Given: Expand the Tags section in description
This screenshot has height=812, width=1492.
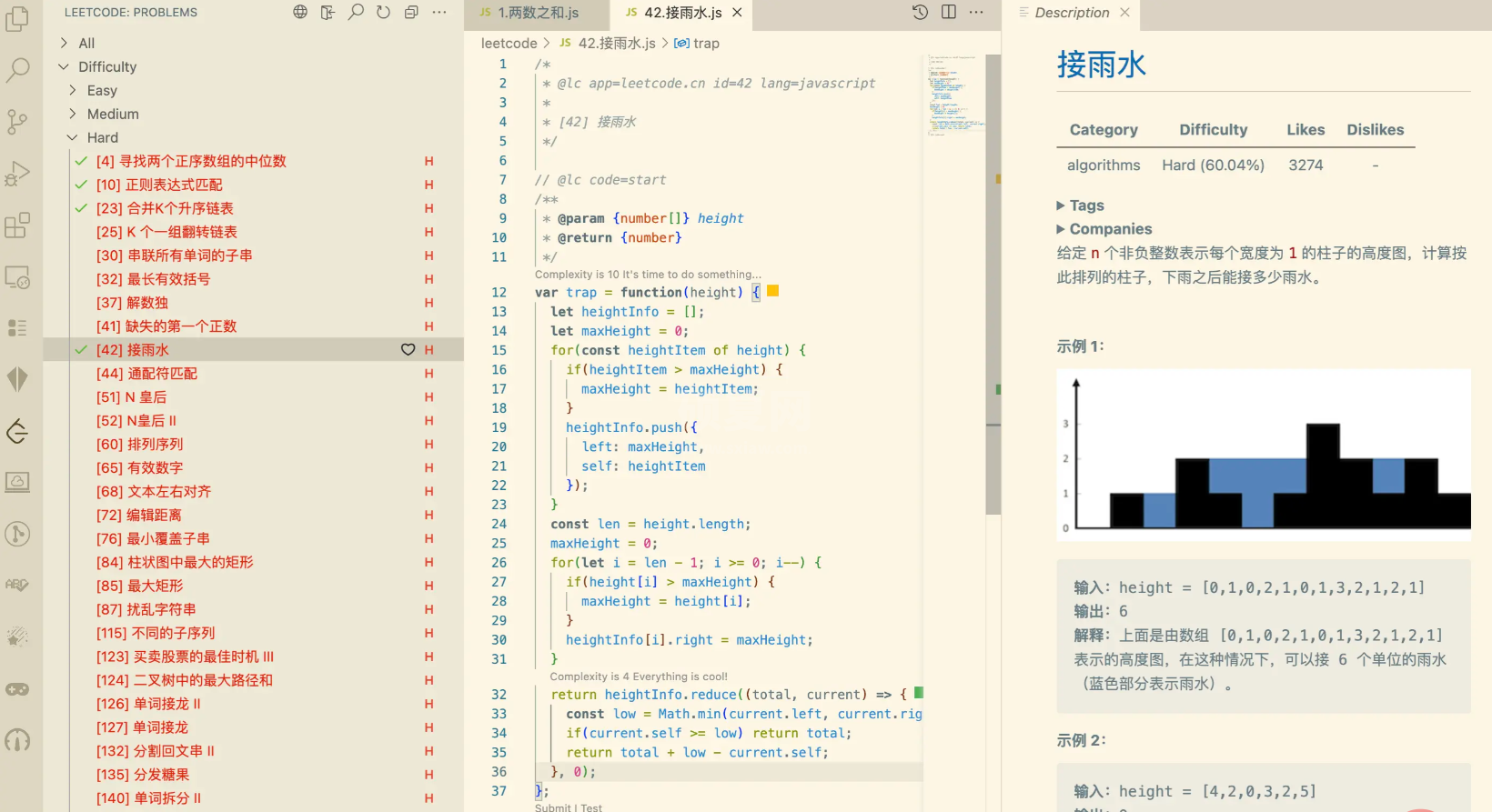Looking at the screenshot, I should 1080,206.
